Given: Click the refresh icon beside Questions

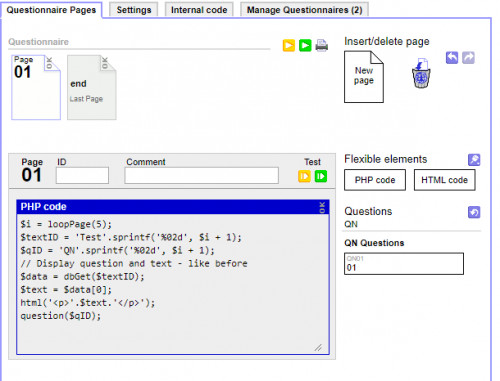Looking at the screenshot, I should click(x=474, y=212).
